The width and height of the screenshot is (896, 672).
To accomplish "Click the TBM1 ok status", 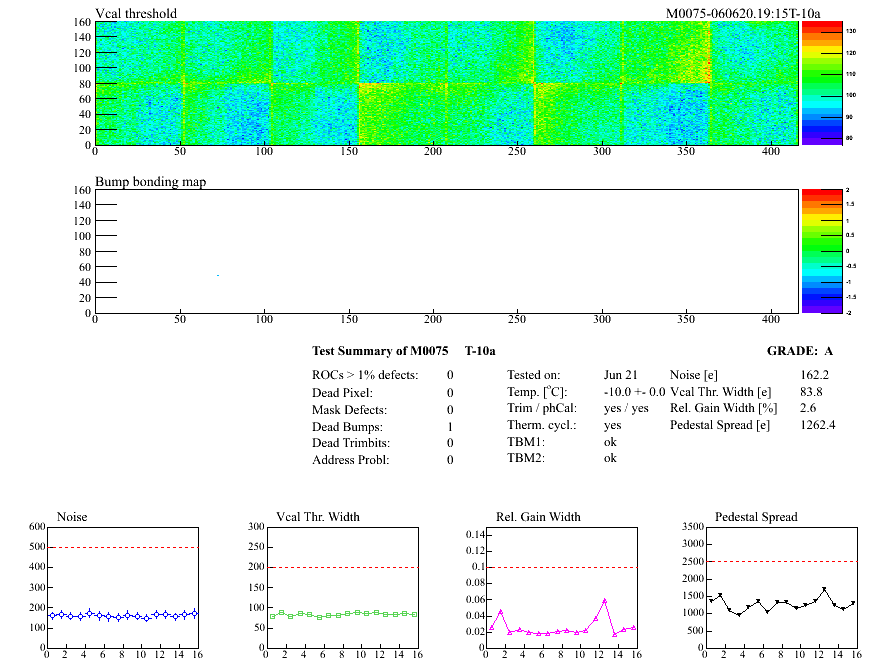I will (610, 441).
